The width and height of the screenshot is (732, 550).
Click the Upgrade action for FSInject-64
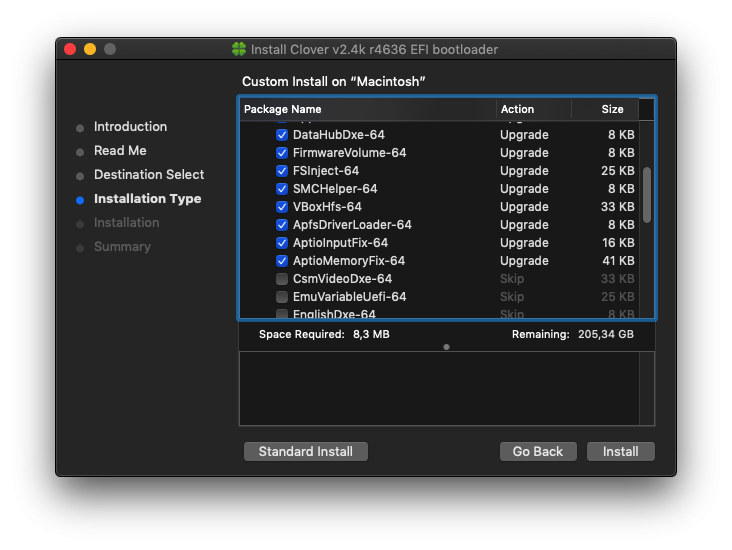click(x=524, y=171)
